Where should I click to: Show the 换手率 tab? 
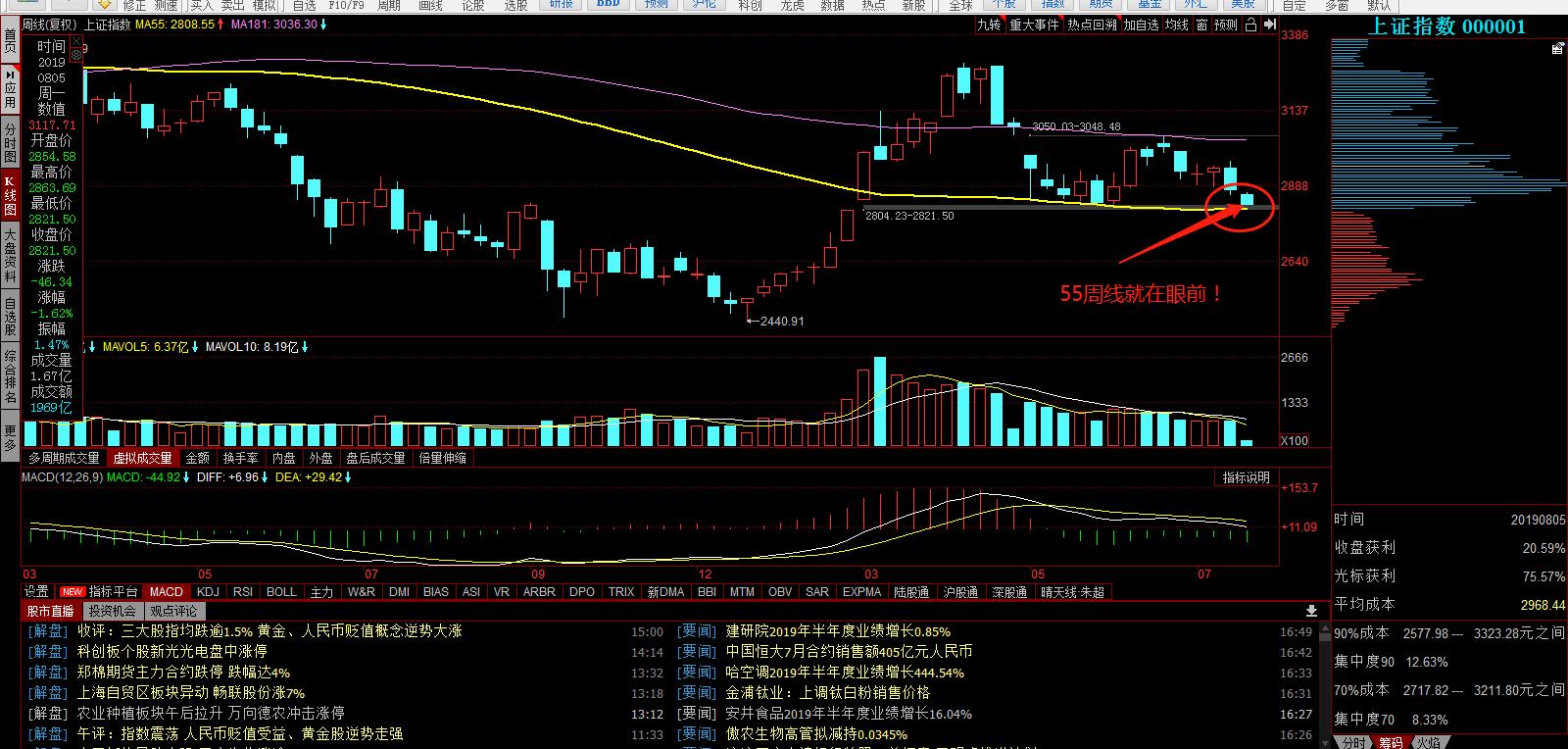(x=240, y=458)
